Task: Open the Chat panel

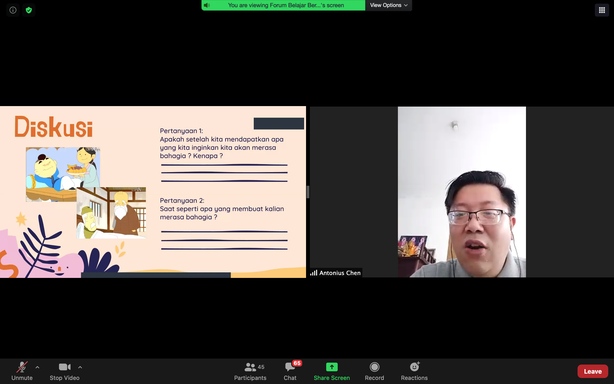Action: tap(290, 371)
